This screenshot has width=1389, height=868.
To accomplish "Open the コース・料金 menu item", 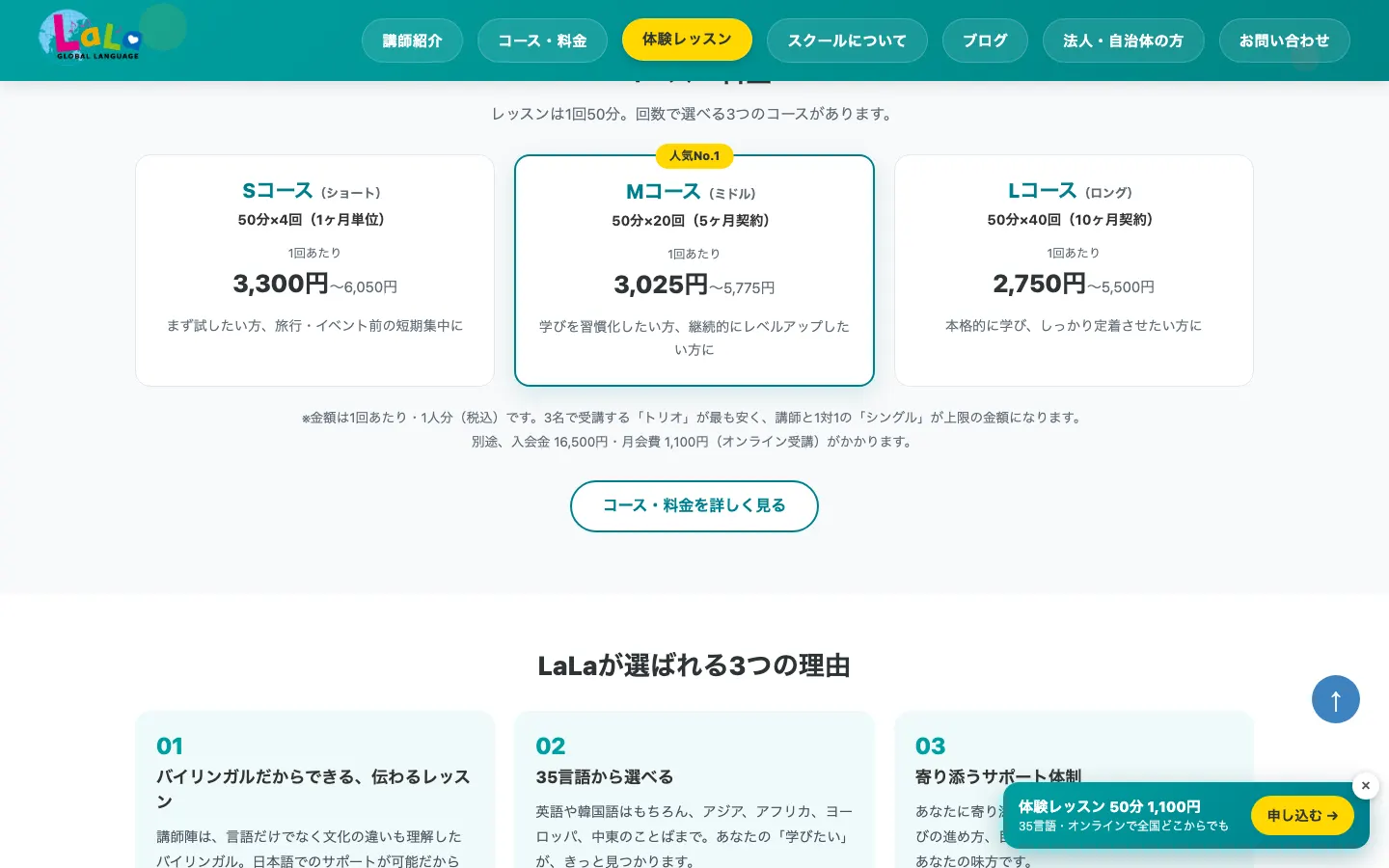I will pos(542,41).
